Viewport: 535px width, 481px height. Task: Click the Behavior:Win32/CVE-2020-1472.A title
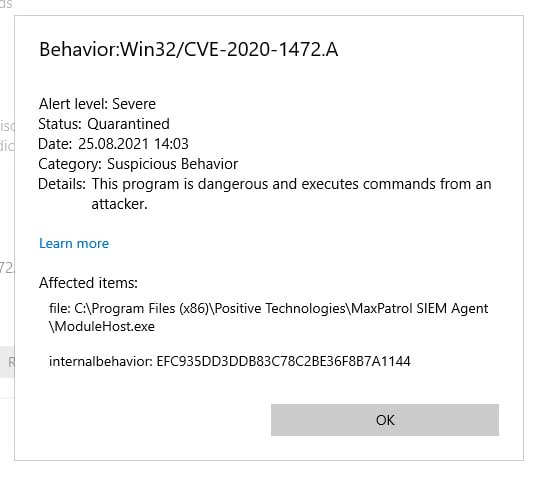coord(189,49)
